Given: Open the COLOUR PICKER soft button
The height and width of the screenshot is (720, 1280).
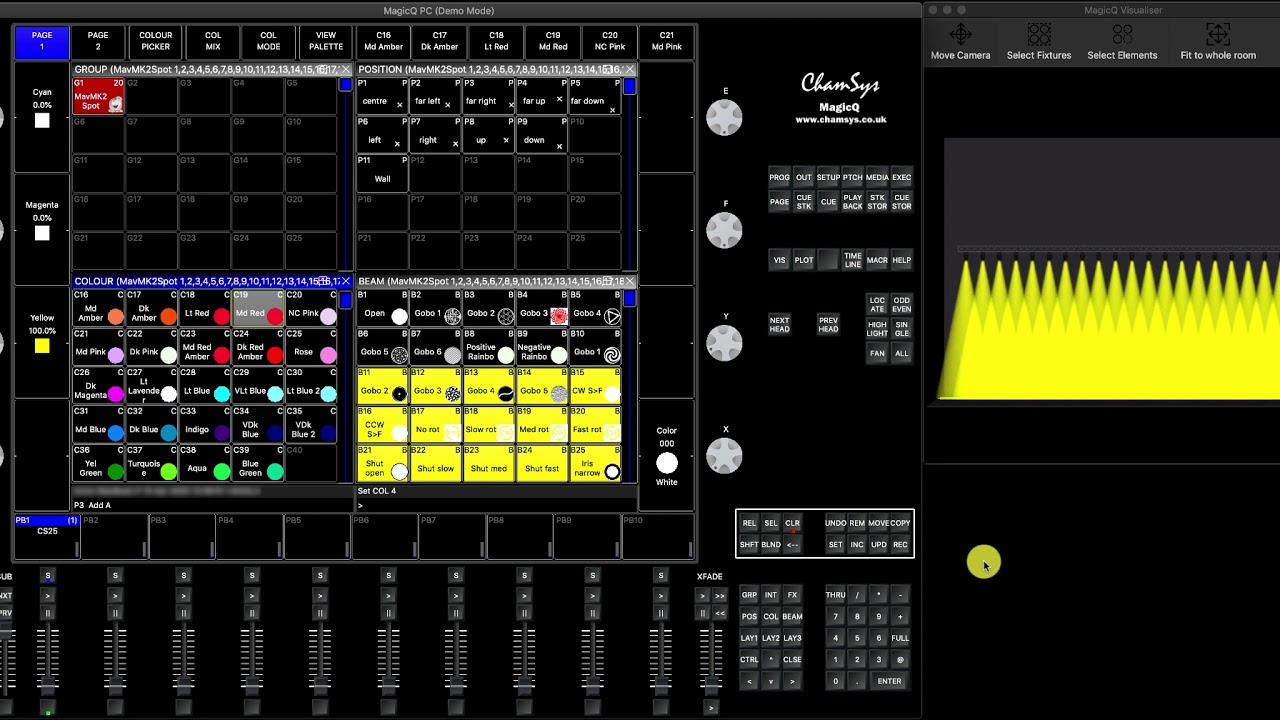Looking at the screenshot, I should click(155, 41).
